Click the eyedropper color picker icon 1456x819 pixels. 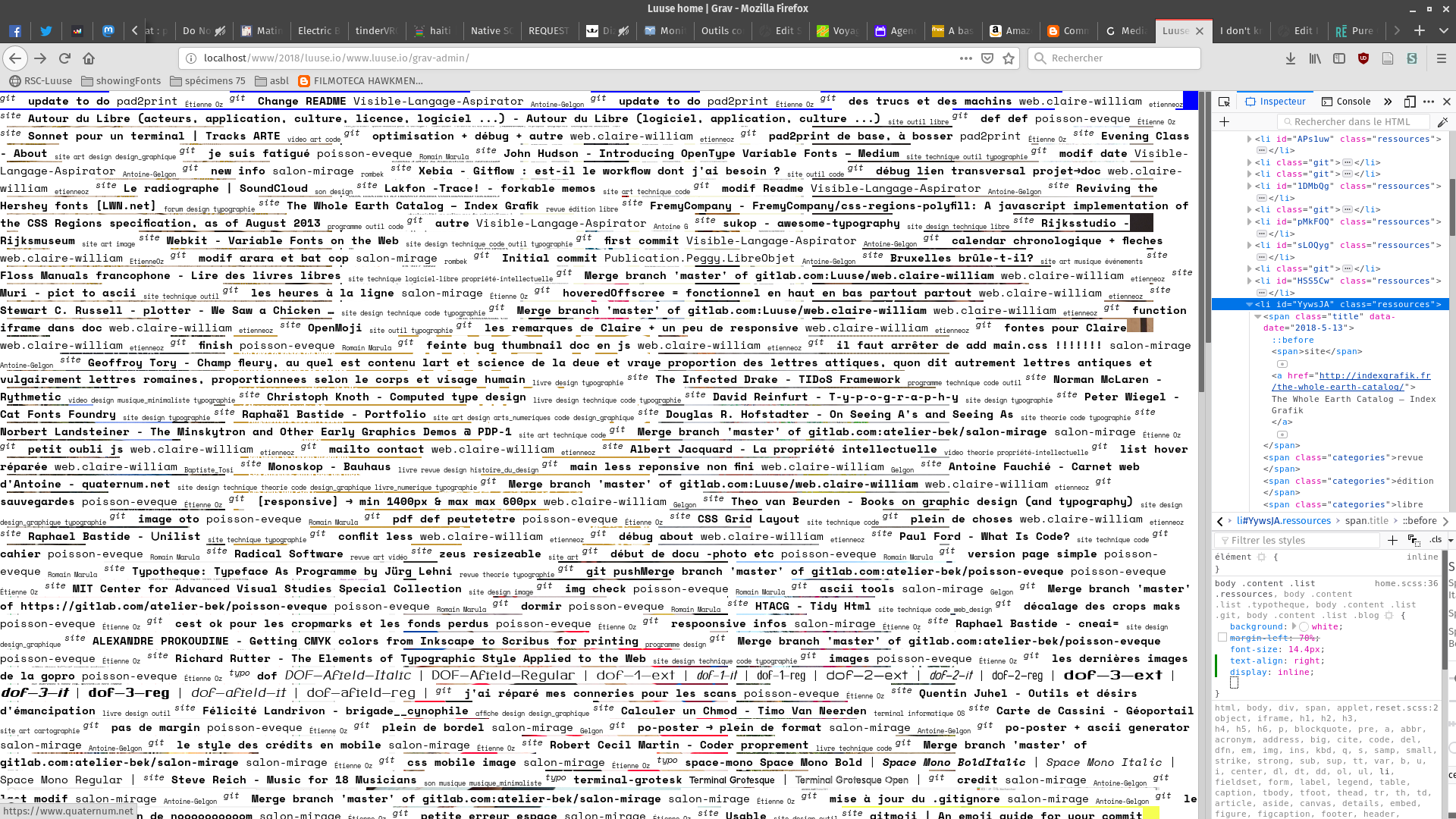1442,122
